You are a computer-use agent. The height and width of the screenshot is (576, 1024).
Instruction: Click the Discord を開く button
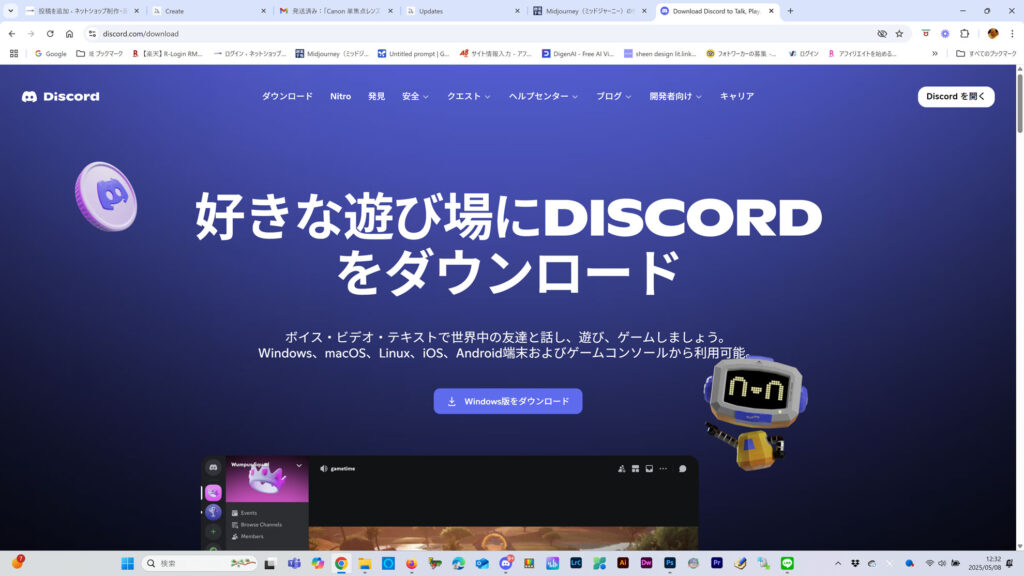pos(956,97)
